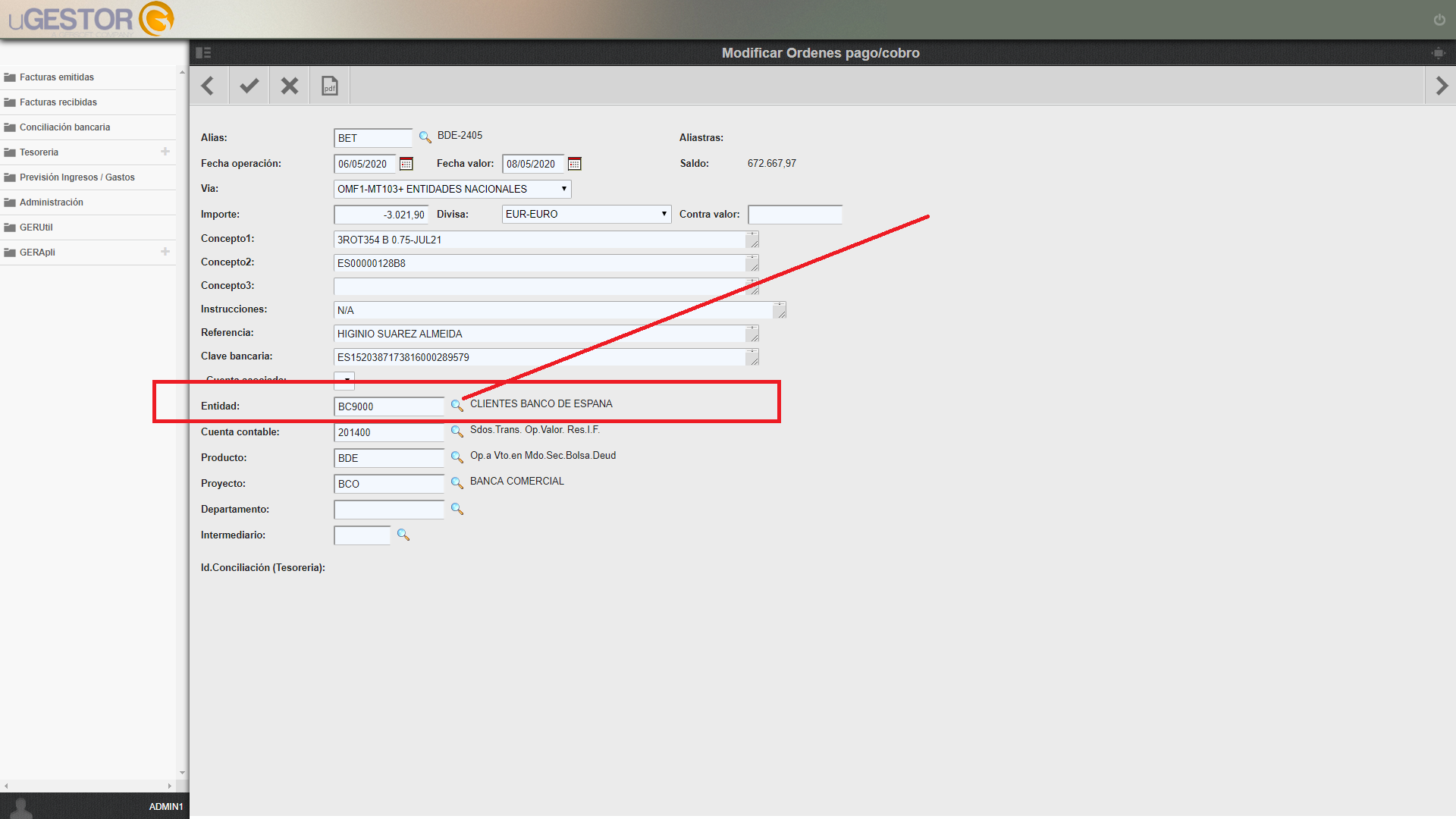Open the Via dropdown list
Viewport: 1456px width, 819px height.
(453, 189)
